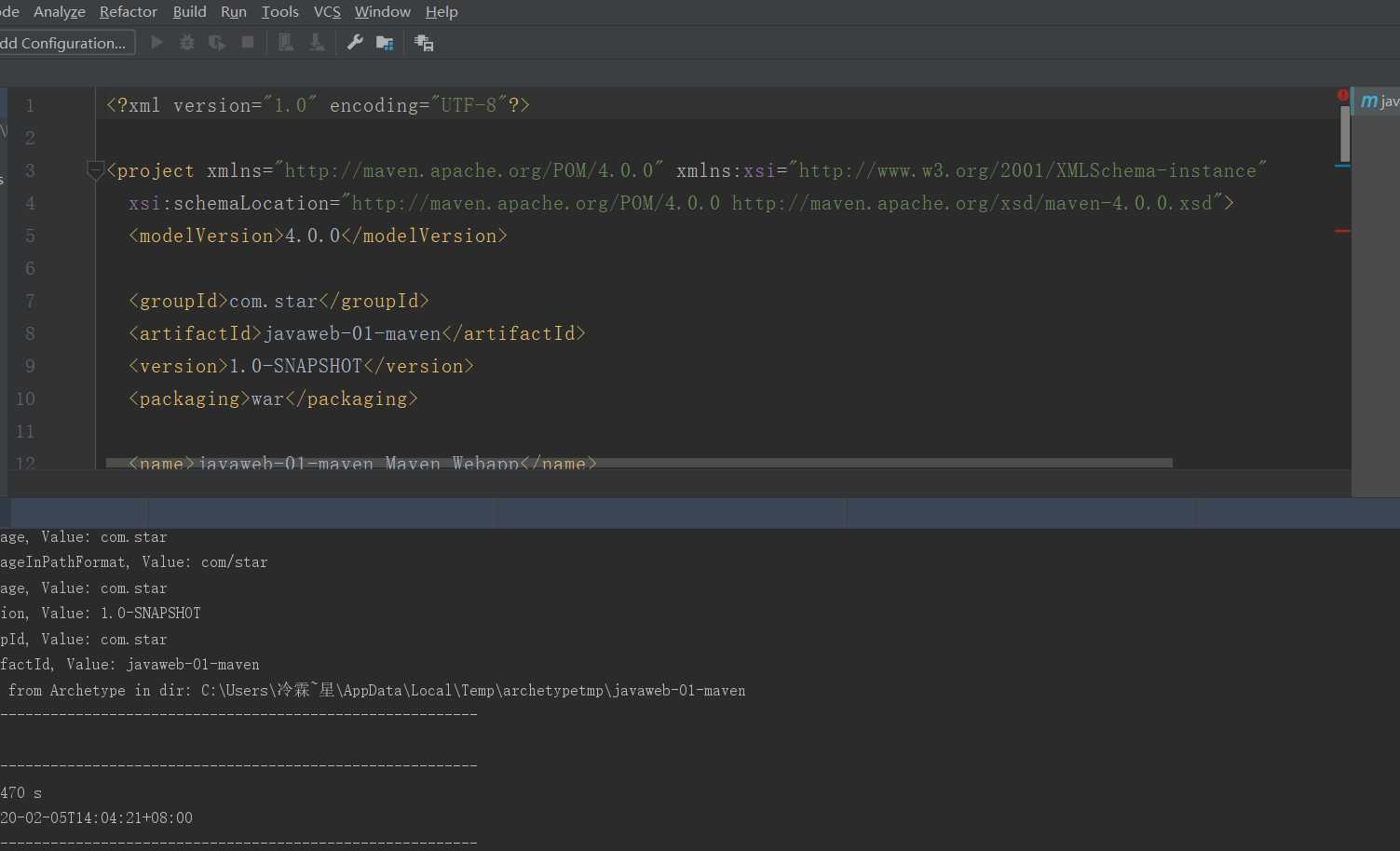Click the Stop square icon
The width and height of the screenshot is (1400, 851).
248,43
